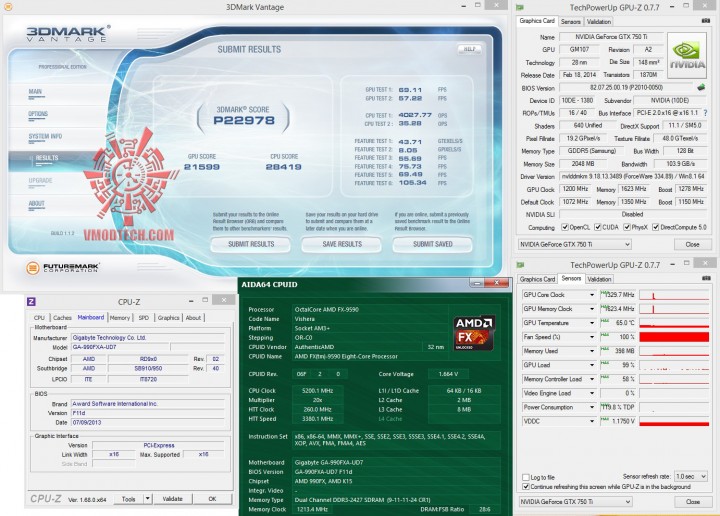Viewport: 720px width, 516px height.
Task: Open the Power Consumption sensor dropdown
Action: tap(591, 407)
